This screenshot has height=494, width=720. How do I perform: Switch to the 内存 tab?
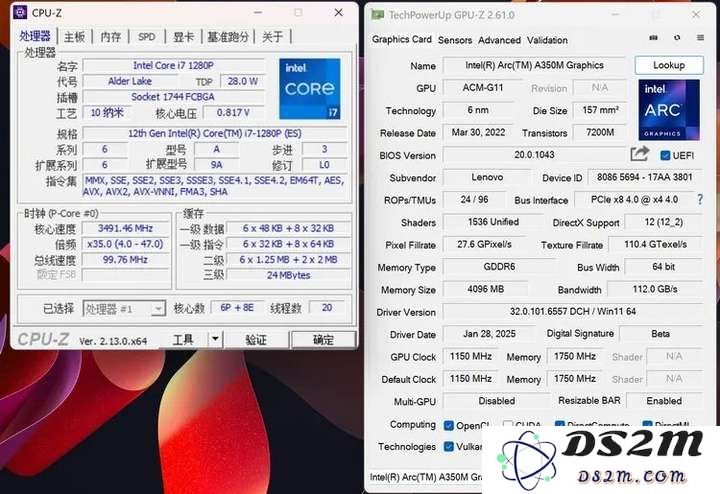pyautogui.click(x=111, y=37)
